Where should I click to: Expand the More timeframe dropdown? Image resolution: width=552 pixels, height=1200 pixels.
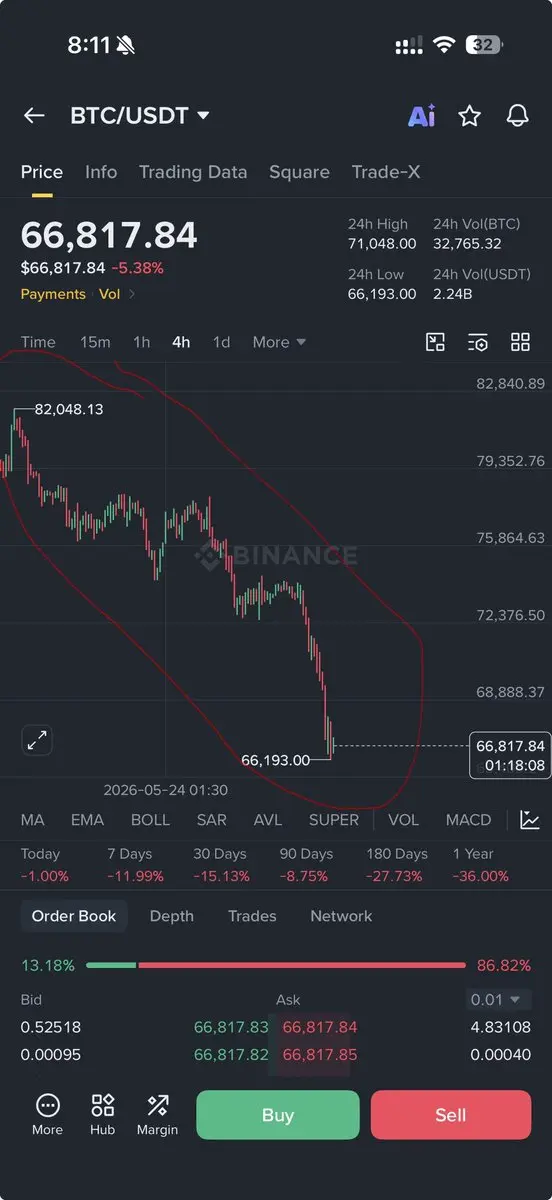pos(279,342)
